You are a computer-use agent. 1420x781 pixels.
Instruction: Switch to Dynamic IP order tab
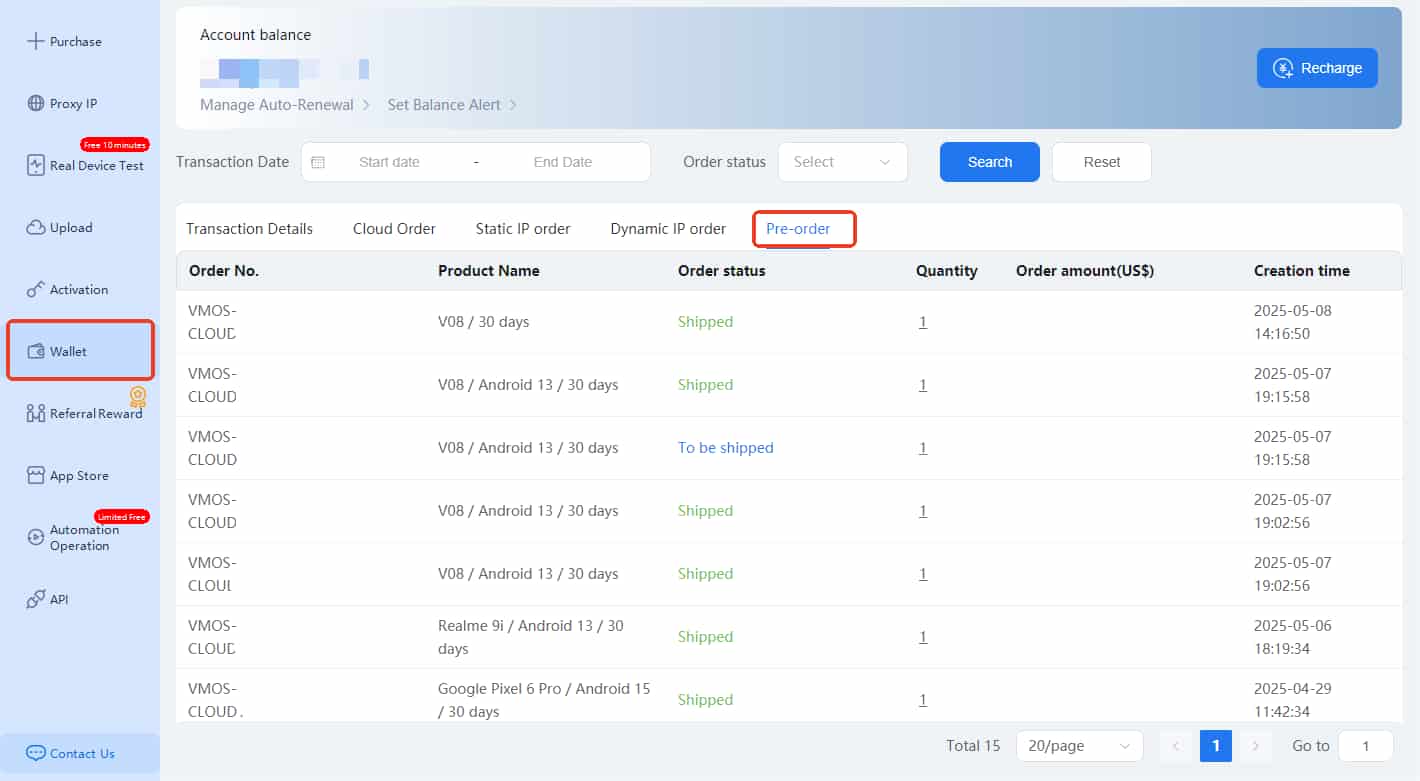pos(668,229)
